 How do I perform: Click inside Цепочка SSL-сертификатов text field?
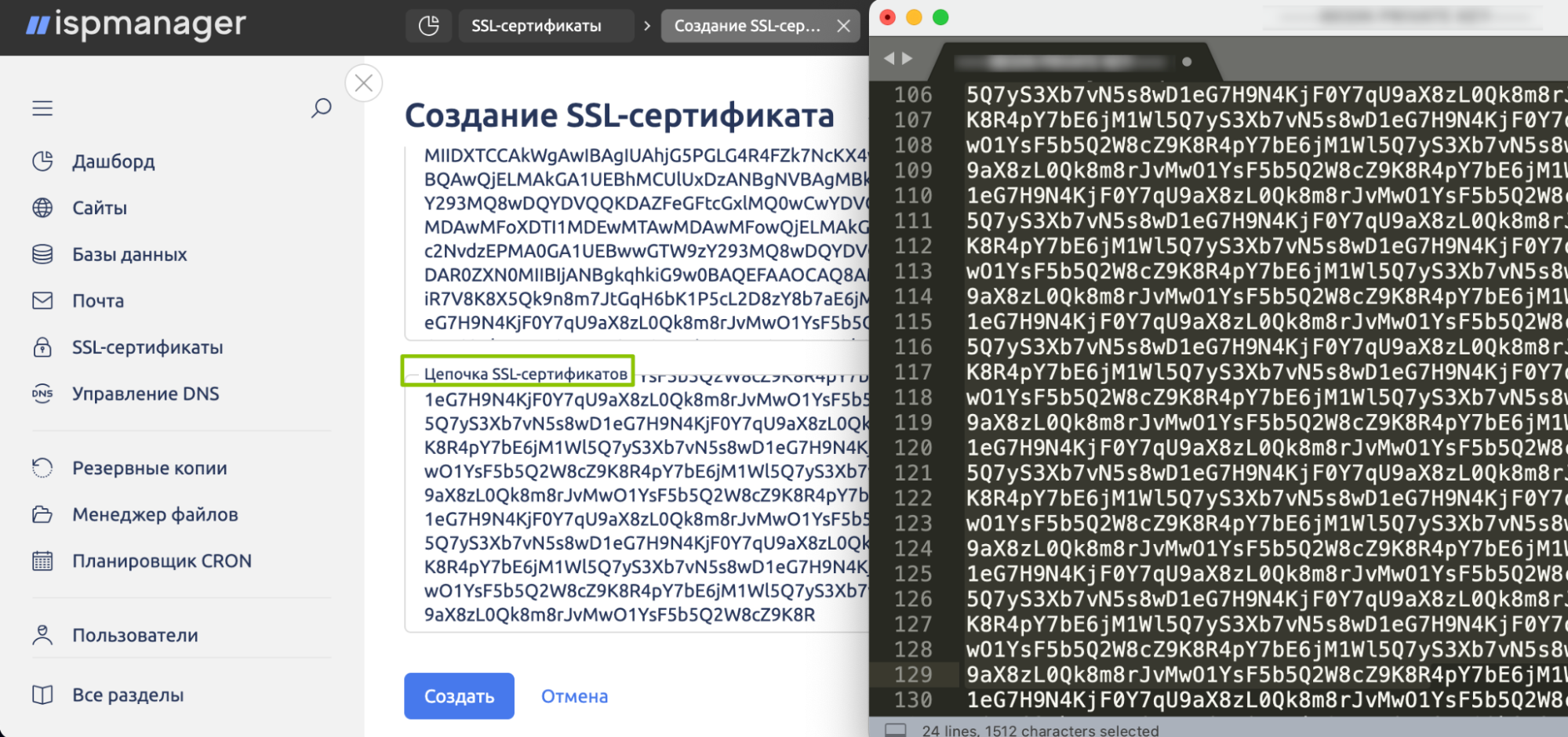click(x=635, y=510)
